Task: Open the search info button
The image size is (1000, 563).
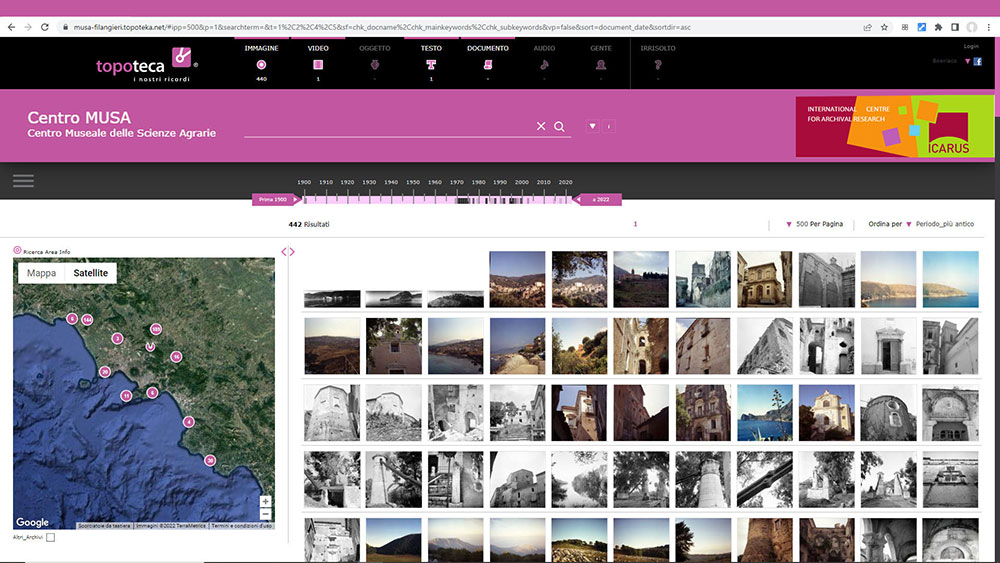Action: point(608,126)
